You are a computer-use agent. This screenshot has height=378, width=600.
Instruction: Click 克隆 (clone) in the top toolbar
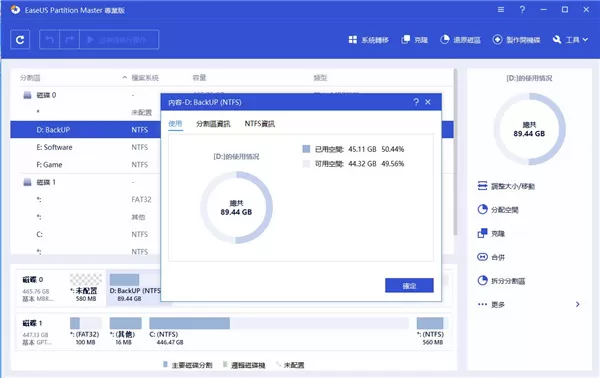(414, 40)
